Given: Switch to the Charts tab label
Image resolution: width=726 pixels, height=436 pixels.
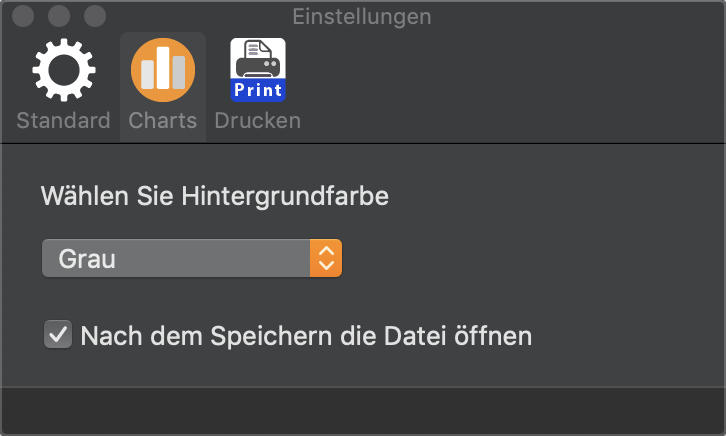Looking at the screenshot, I should click(x=163, y=120).
